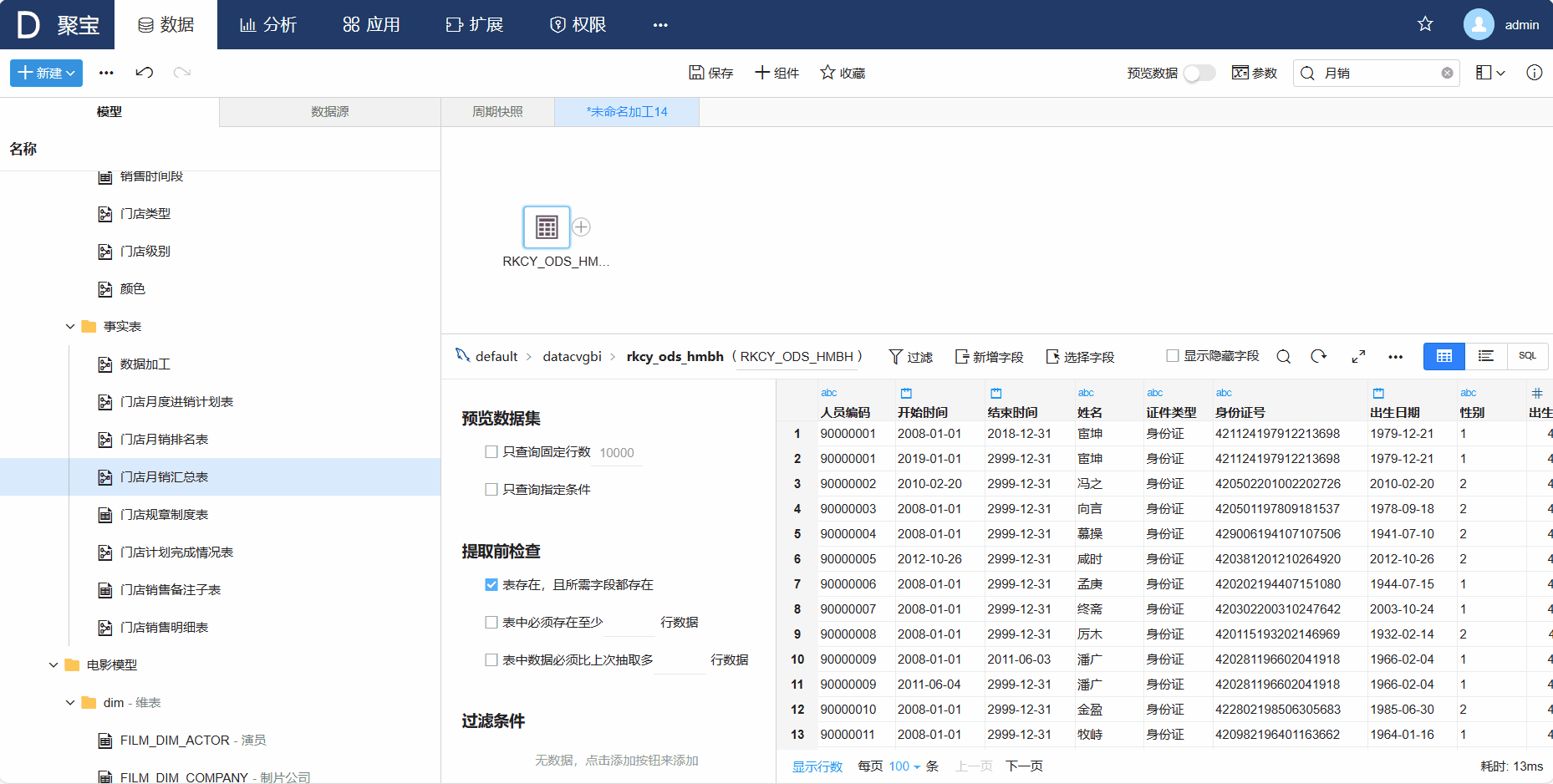Check 表中数据必须比上次抽取多 checkbox
The height and width of the screenshot is (784, 1553).
491,659
